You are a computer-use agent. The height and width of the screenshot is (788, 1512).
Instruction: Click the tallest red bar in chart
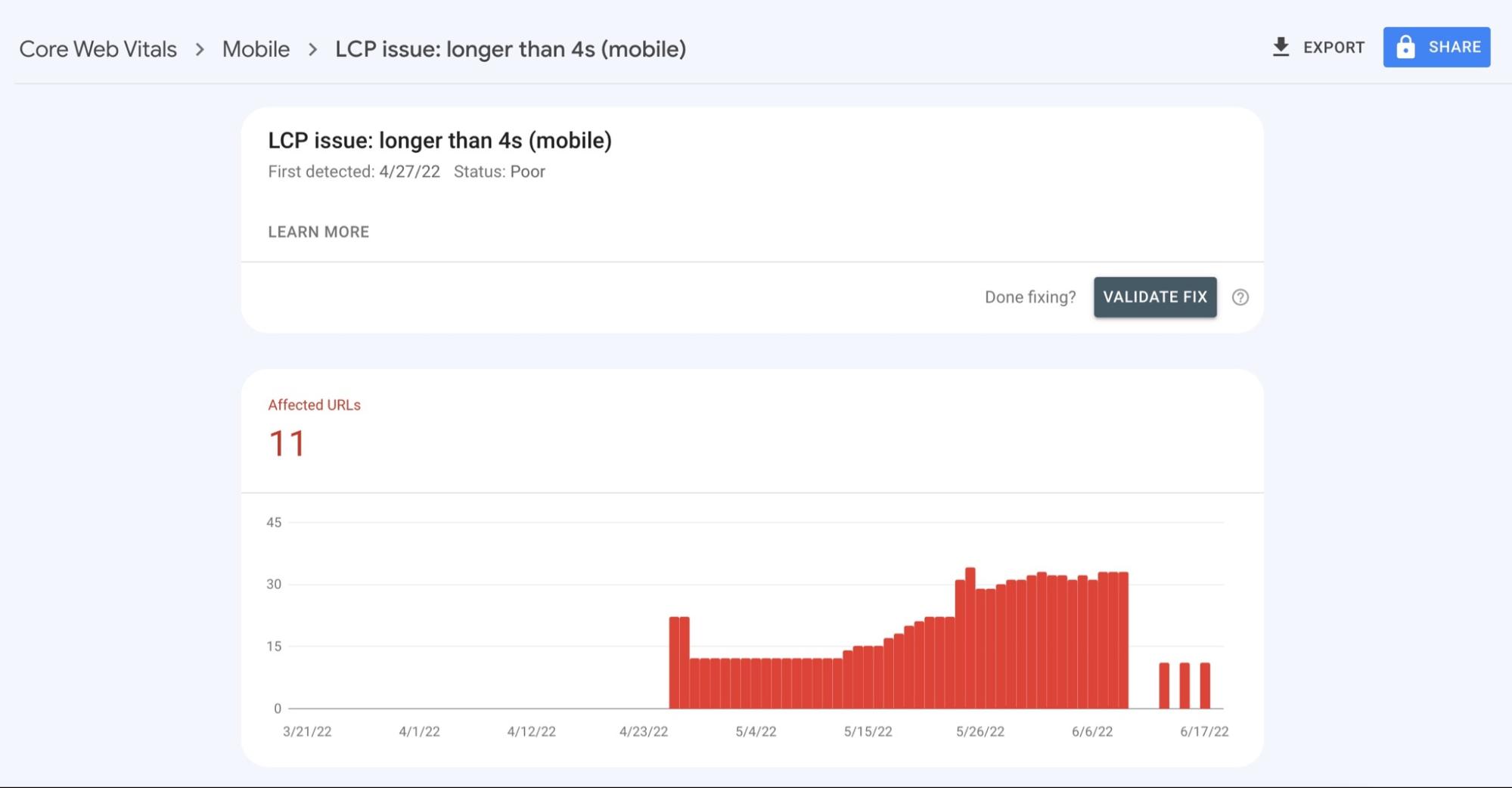pos(970,639)
